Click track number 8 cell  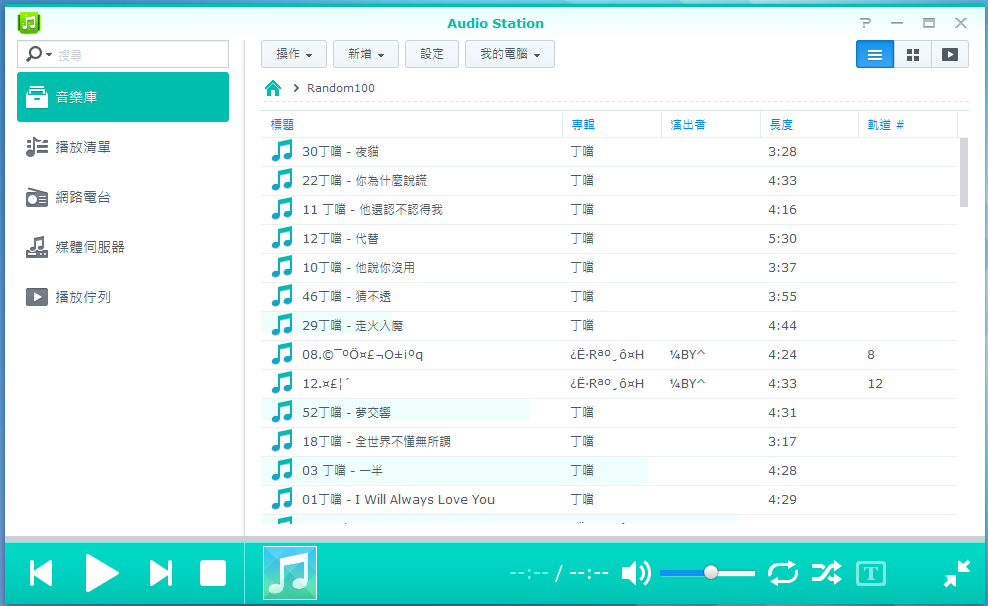871,355
